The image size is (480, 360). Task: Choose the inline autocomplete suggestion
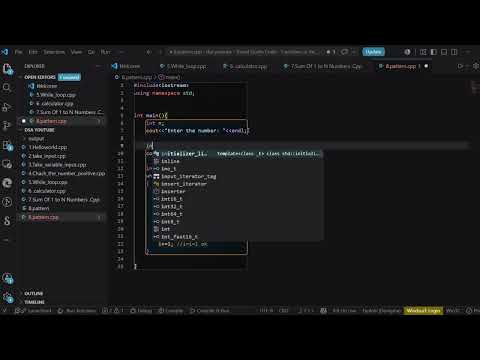click(237, 161)
